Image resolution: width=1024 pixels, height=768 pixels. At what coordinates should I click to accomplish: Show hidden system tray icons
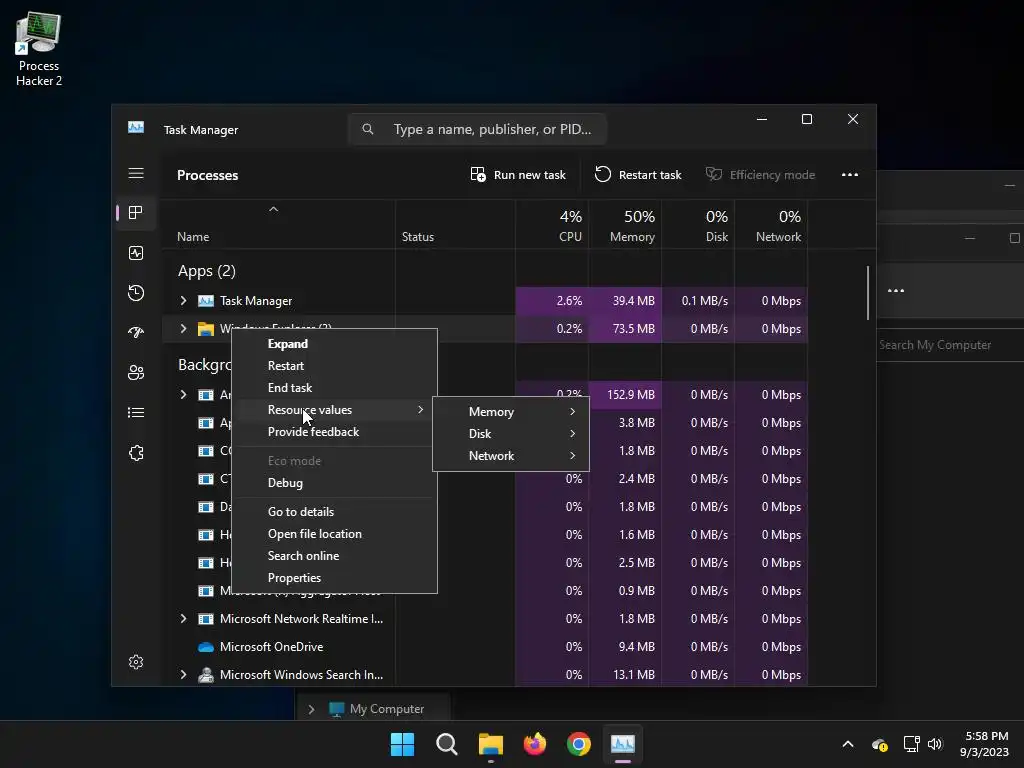point(848,744)
